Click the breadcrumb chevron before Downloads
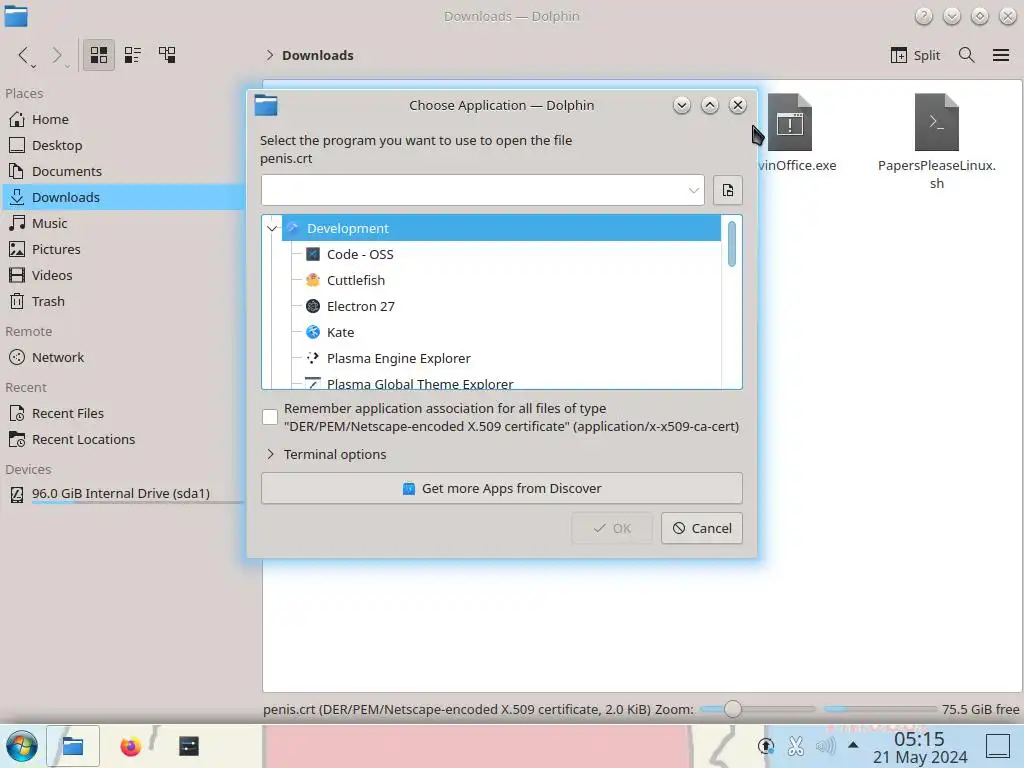Screen dimensions: 1024x768 pyautogui.click(x=270, y=56)
